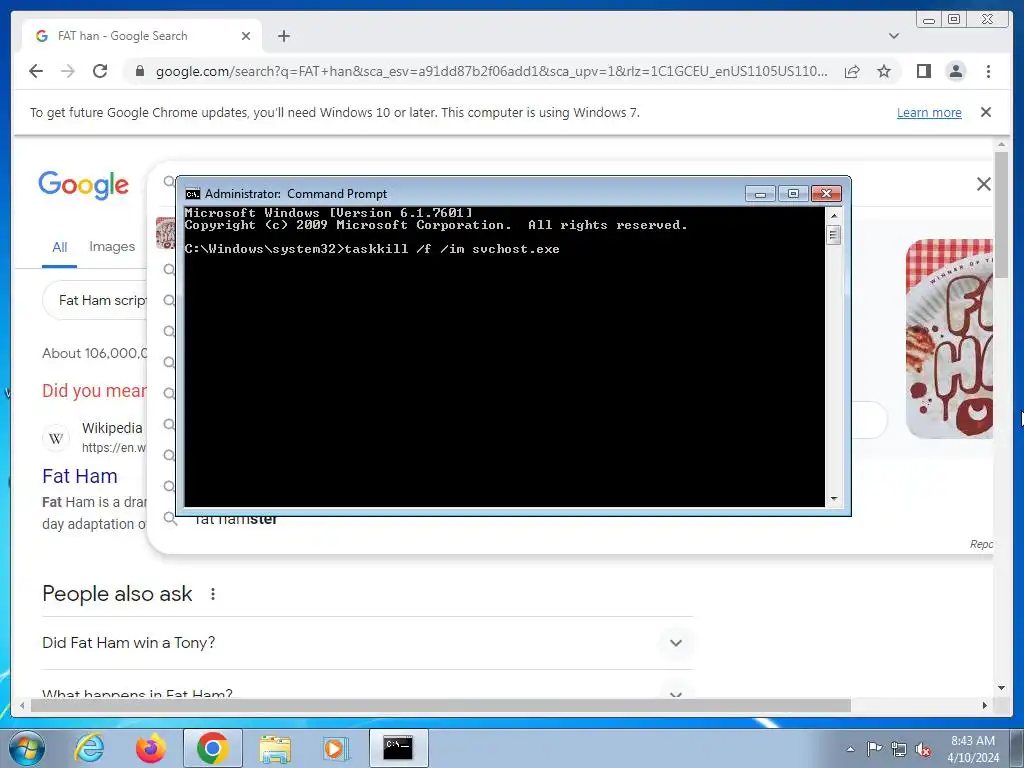Open the tab search dropdown arrow

tap(894, 36)
